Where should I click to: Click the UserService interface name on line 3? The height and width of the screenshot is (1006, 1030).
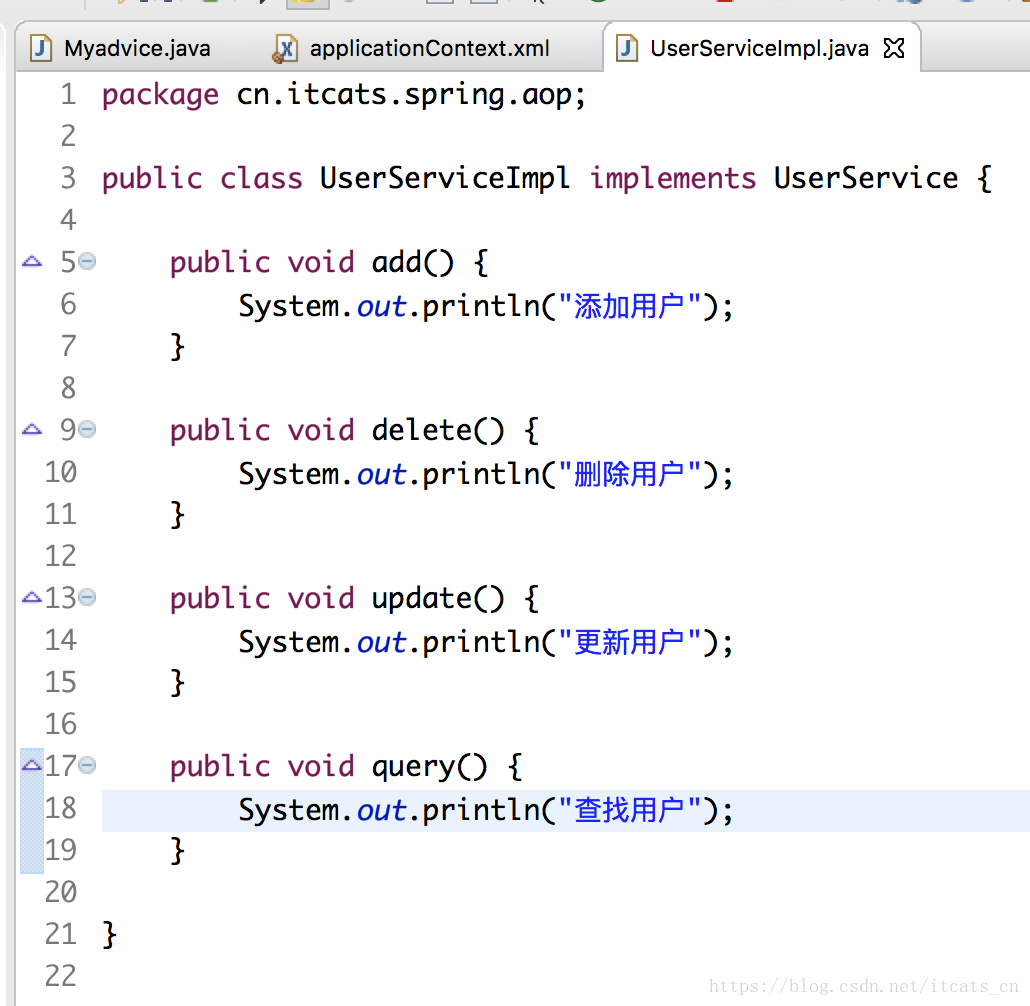[866, 179]
